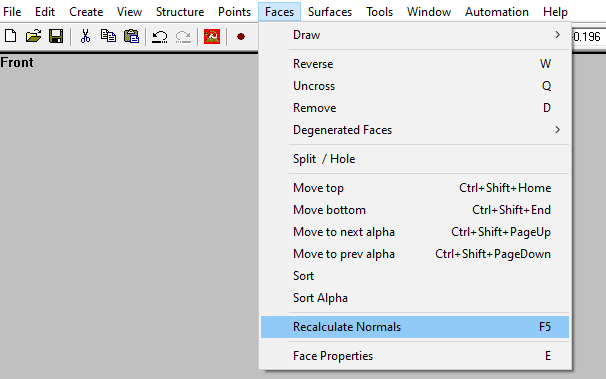The width and height of the screenshot is (606, 379).
Task: Choose Remove in the Faces menu
Action: click(x=415, y=108)
